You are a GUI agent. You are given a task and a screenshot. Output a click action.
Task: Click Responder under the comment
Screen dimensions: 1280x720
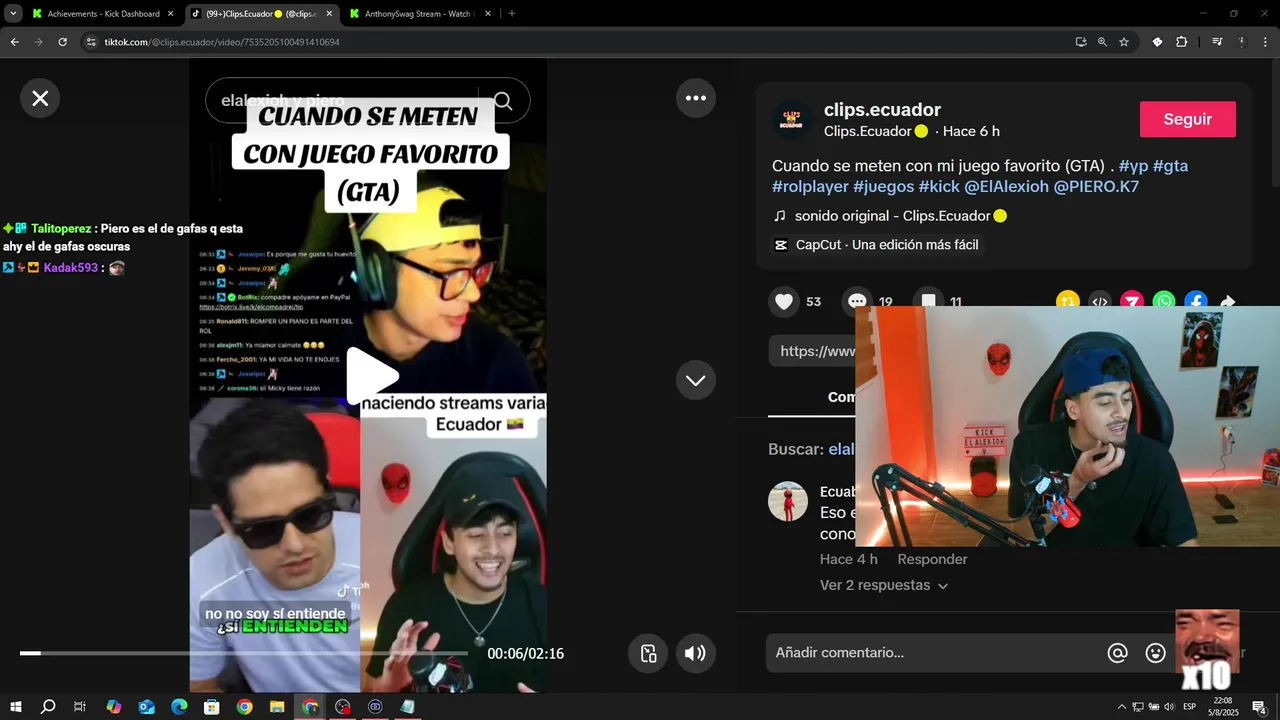[932, 559]
